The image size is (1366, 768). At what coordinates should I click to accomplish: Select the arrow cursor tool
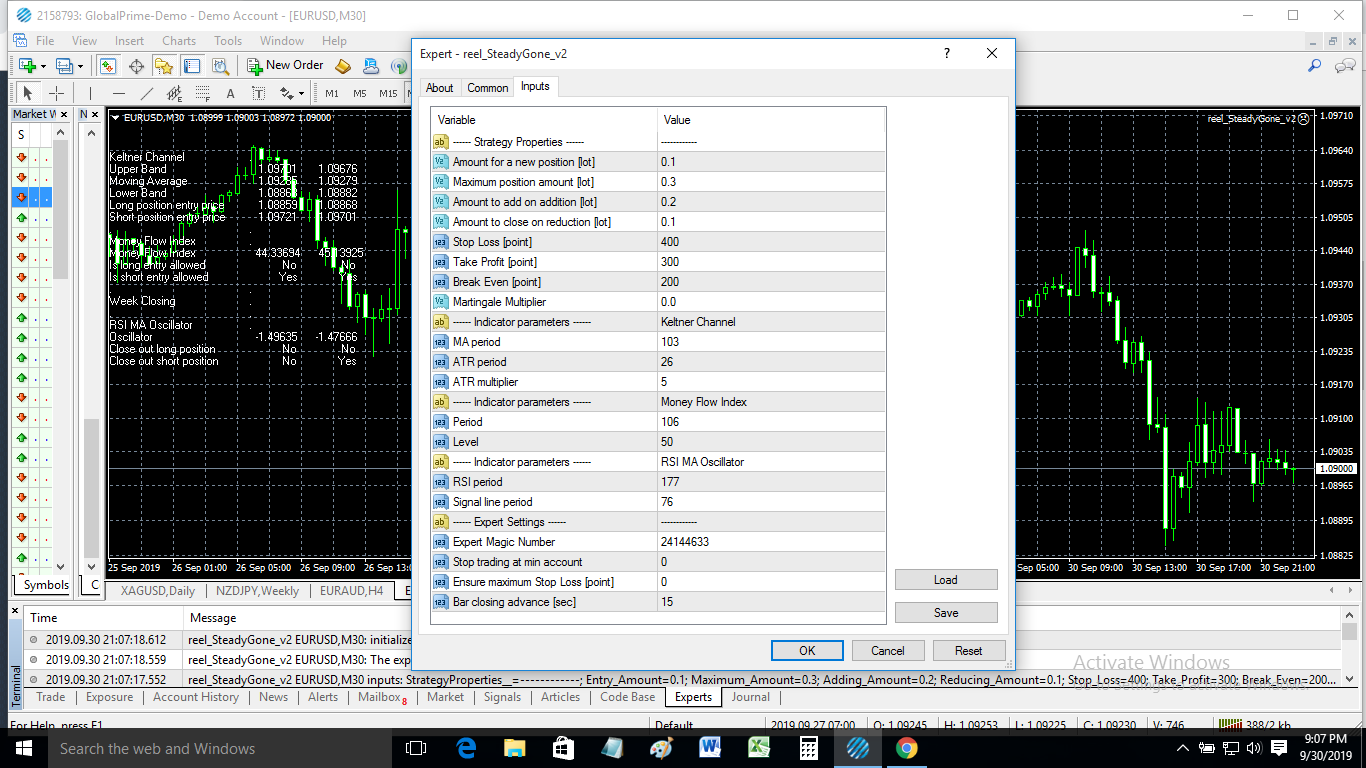[x=28, y=93]
